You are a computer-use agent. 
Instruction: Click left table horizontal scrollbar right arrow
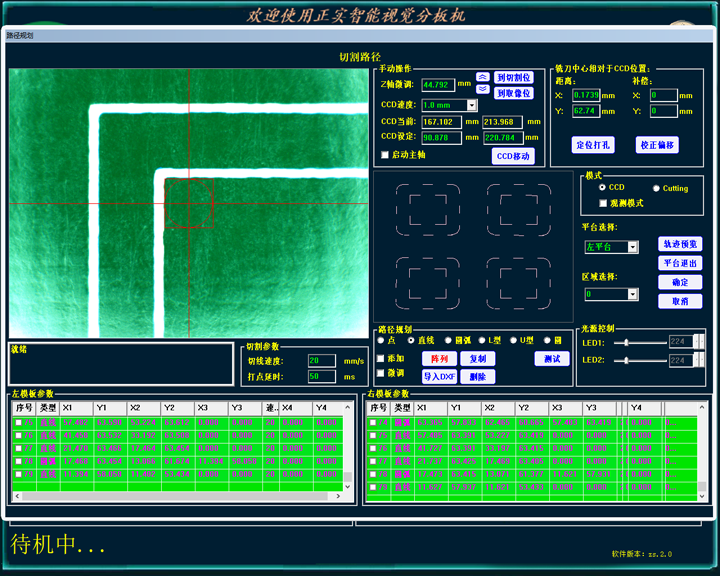click(x=338, y=496)
